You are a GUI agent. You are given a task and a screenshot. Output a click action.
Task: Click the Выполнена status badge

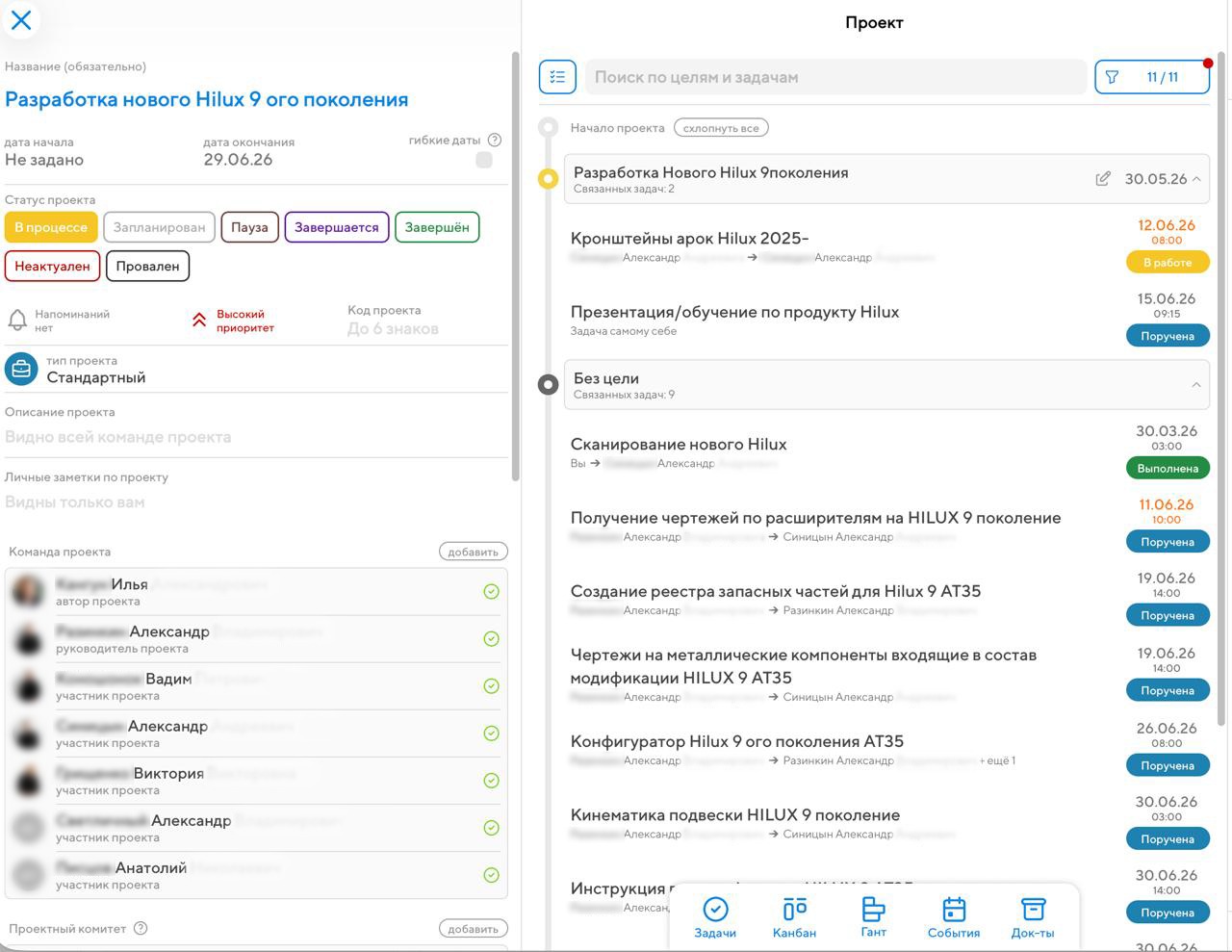click(1168, 468)
